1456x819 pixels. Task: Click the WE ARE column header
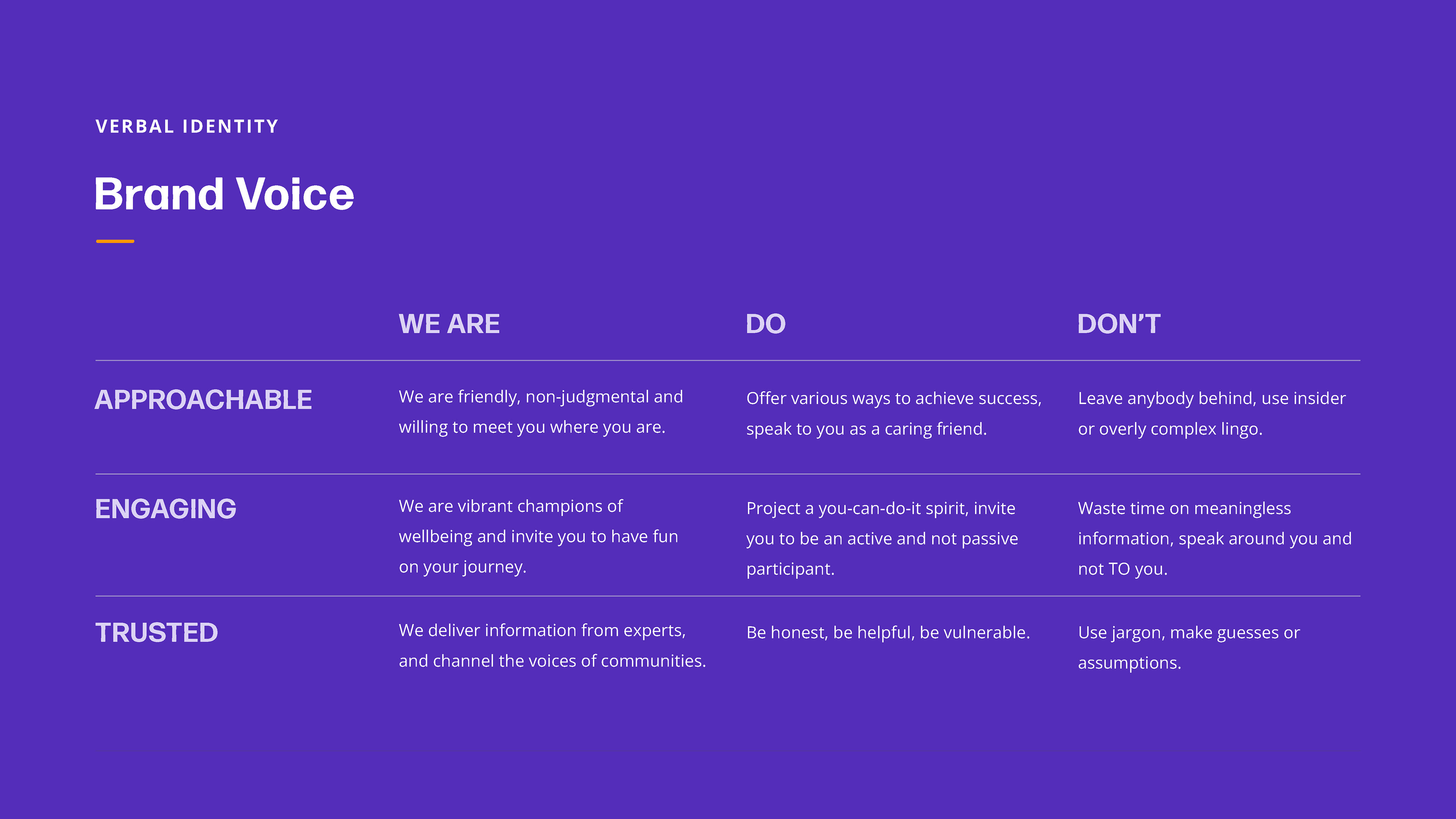coord(449,324)
